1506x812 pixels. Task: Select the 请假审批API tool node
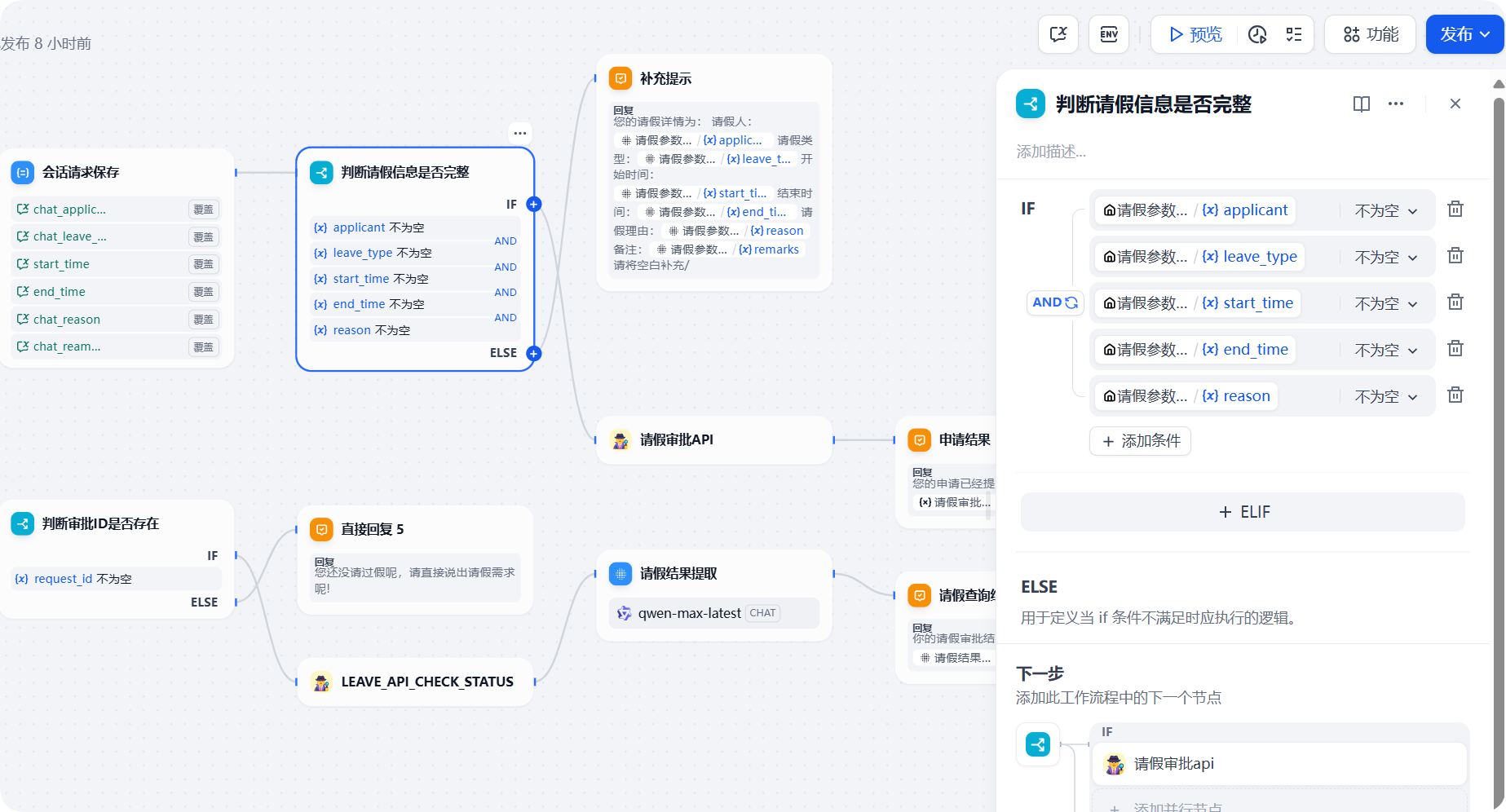pyautogui.click(x=714, y=440)
